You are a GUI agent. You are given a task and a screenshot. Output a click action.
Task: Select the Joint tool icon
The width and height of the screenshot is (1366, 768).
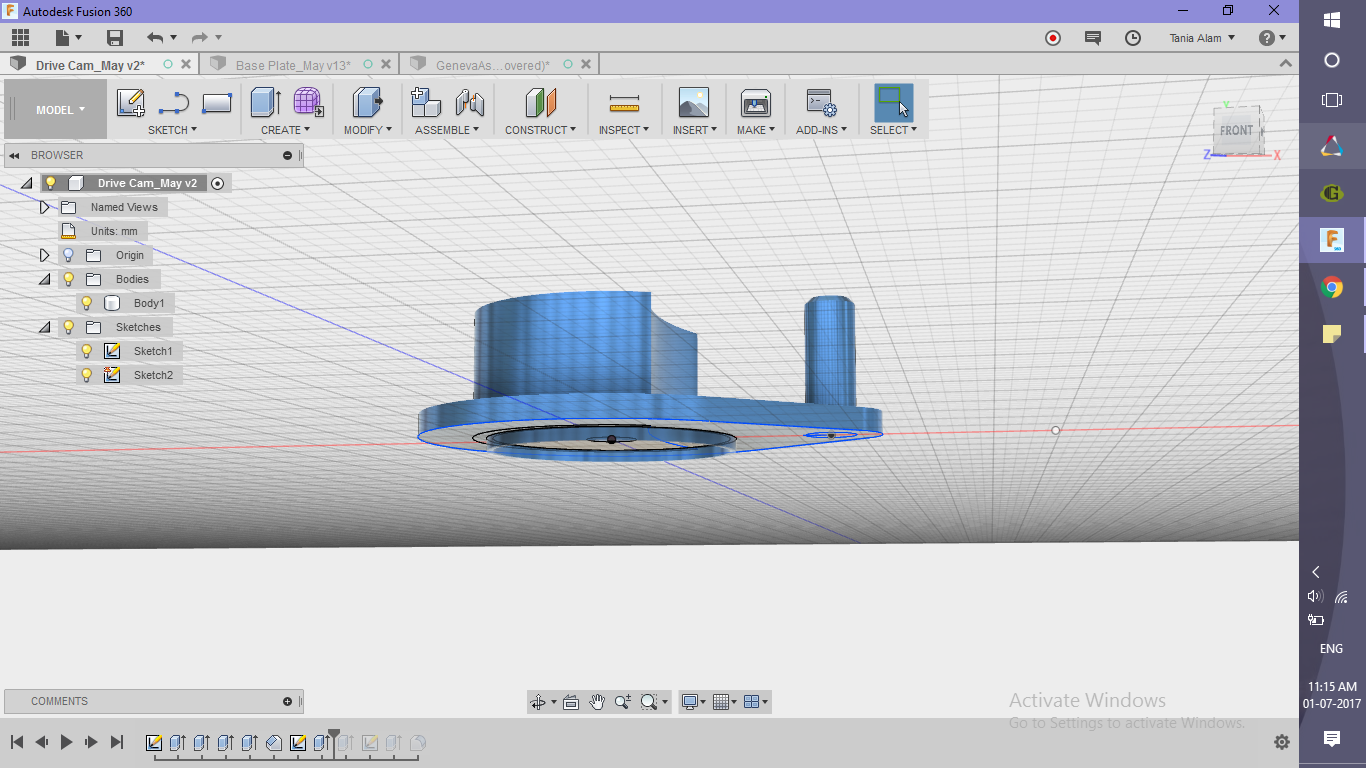(470, 103)
